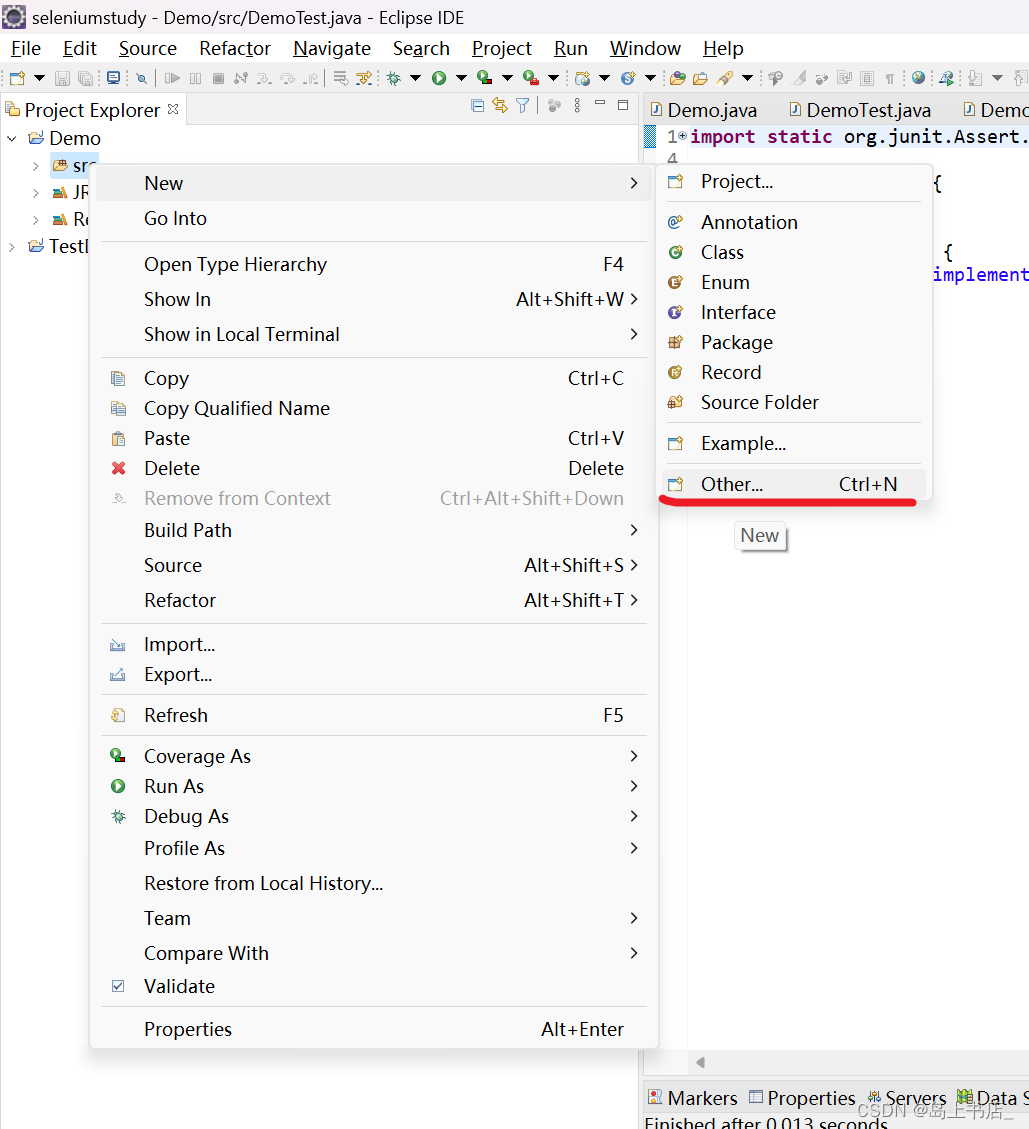Image resolution: width=1029 pixels, height=1129 pixels.
Task: Open the Markers view tab
Action: (693, 1098)
